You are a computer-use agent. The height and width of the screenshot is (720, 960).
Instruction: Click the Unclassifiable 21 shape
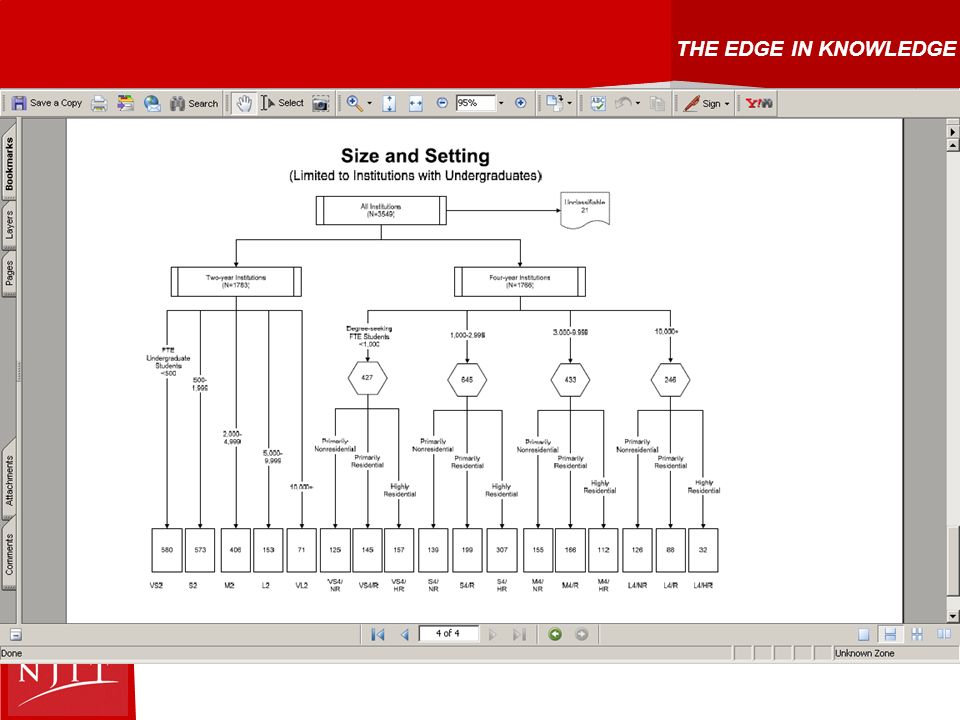[x=585, y=209]
